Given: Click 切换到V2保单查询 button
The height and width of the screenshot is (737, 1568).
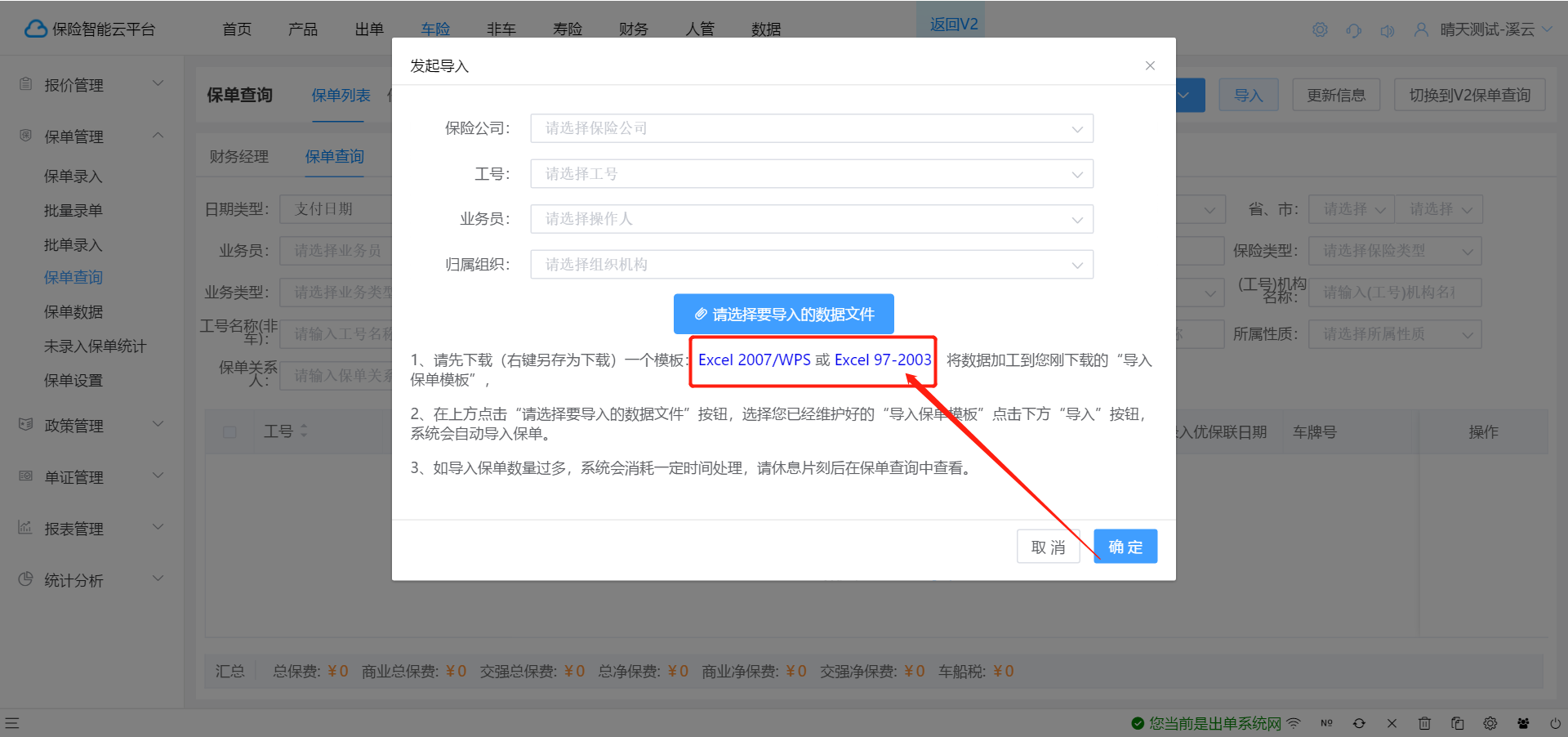Looking at the screenshot, I should coord(1470,96).
